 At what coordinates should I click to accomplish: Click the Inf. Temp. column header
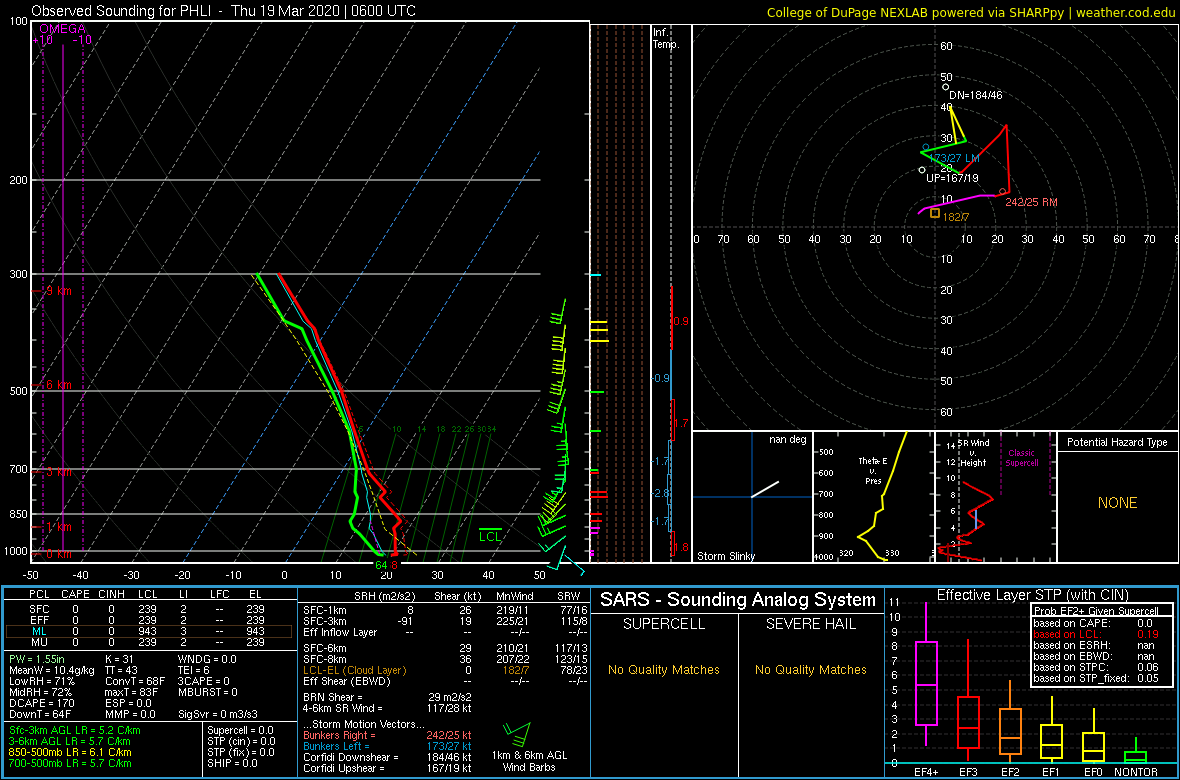667,38
